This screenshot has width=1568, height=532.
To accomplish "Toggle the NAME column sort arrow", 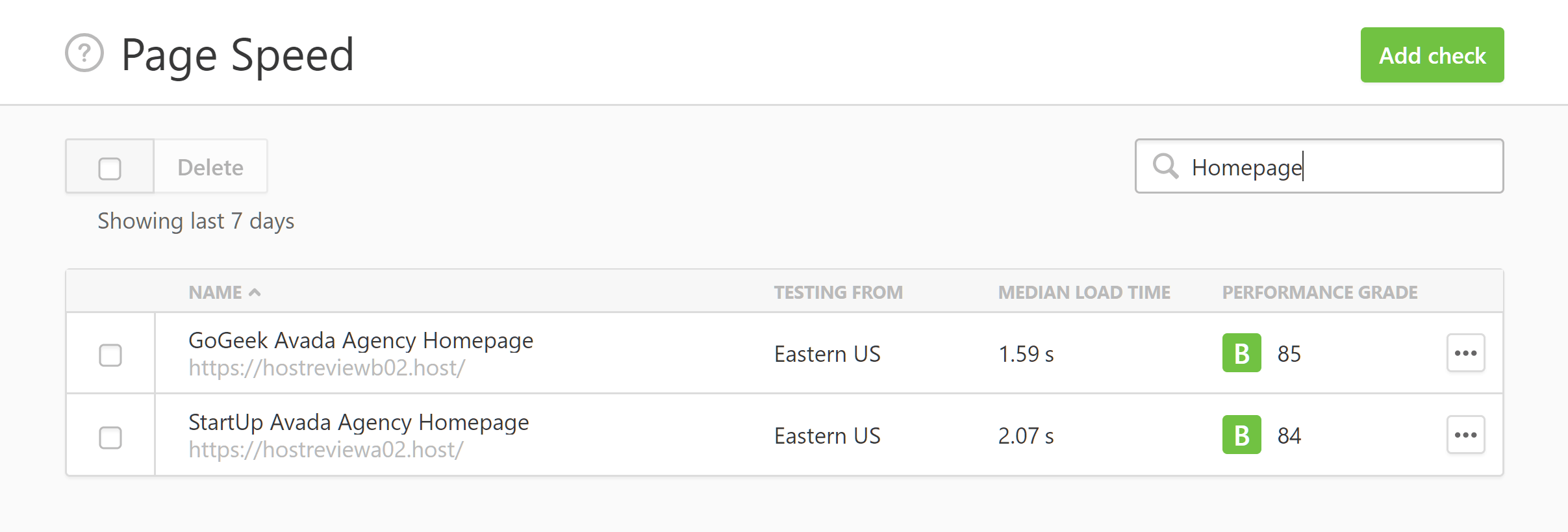I will (255, 292).
